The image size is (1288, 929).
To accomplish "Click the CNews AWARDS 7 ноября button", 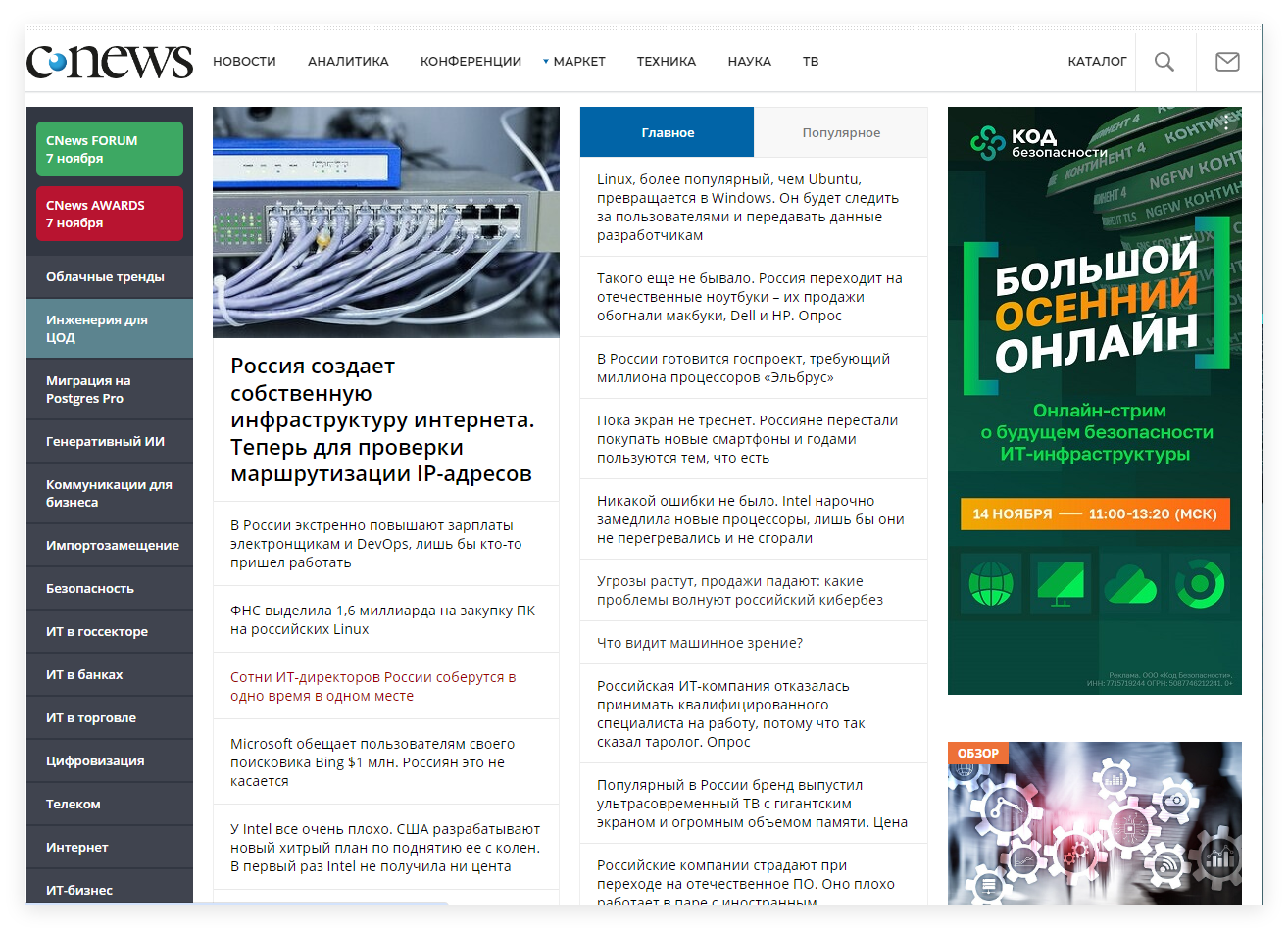I will click(110, 214).
